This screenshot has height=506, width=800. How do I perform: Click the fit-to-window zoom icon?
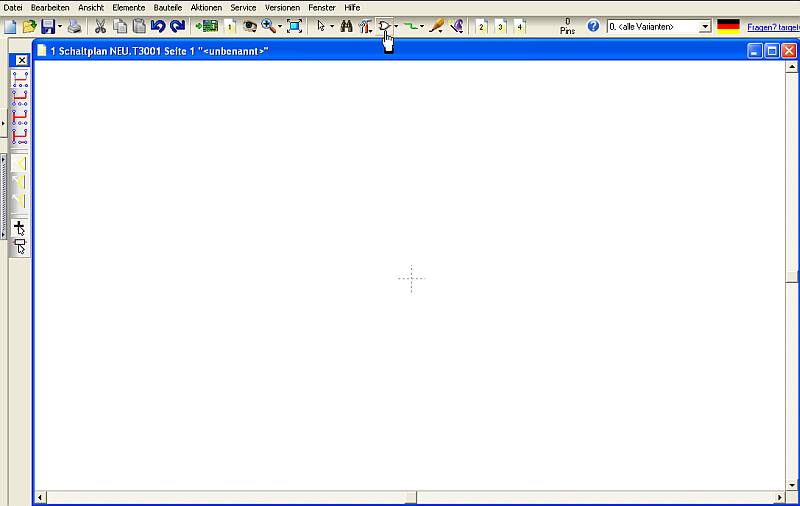(x=294, y=26)
